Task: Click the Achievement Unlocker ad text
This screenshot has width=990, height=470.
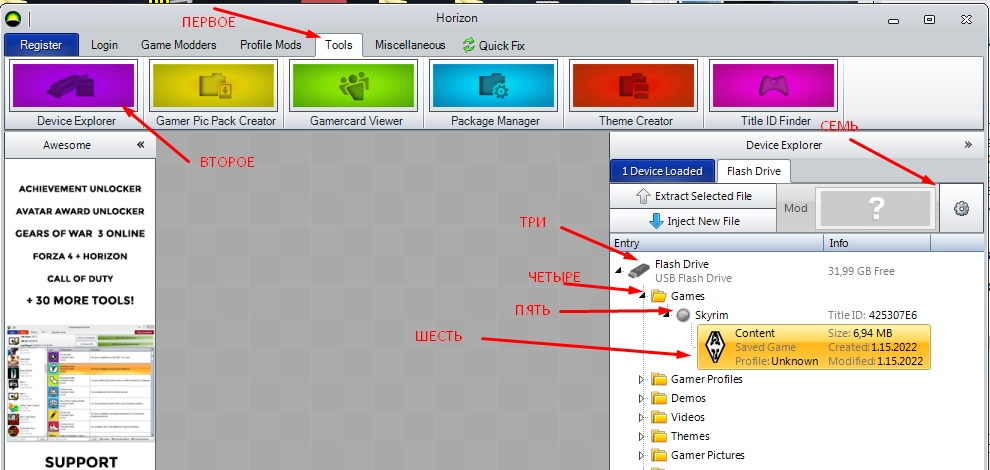Action: pyautogui.click(x=80, y=189)
